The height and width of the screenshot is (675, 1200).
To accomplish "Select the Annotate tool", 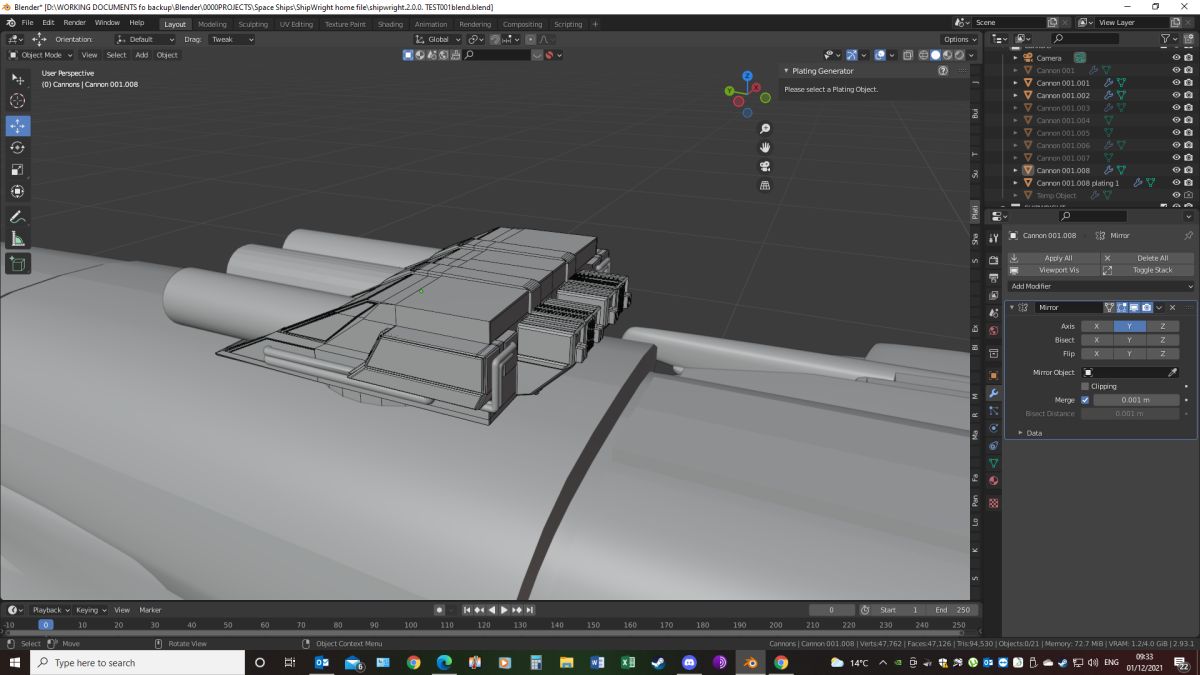I will point(17,217).
